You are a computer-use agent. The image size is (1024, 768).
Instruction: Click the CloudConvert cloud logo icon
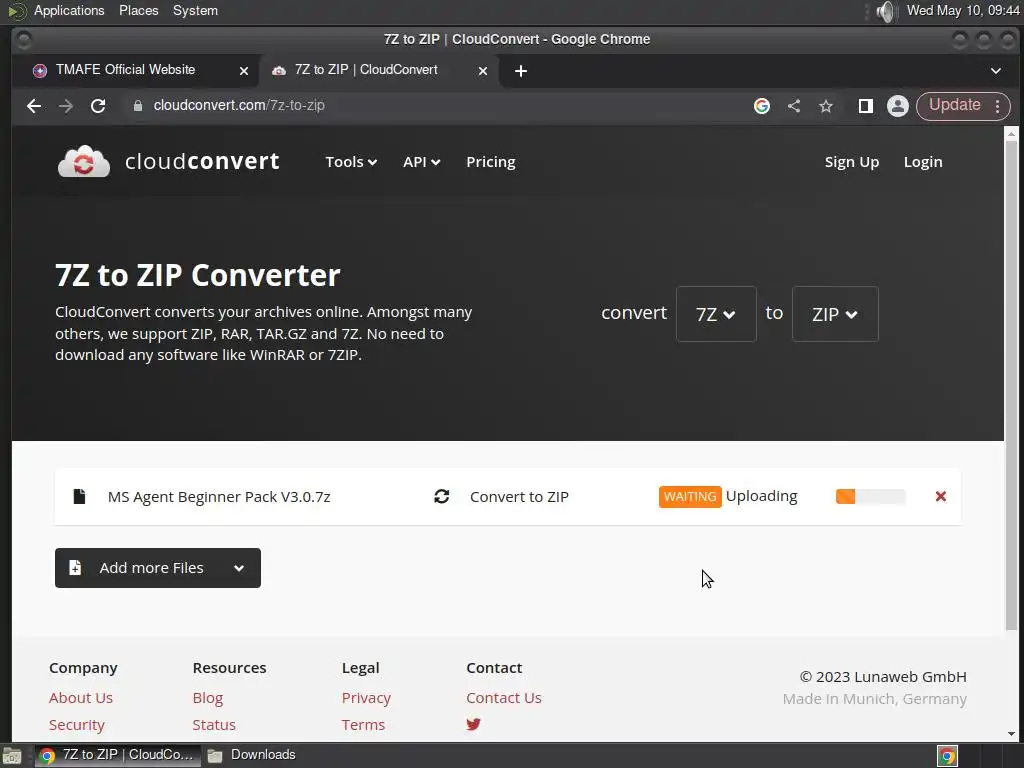coord(84,161)
